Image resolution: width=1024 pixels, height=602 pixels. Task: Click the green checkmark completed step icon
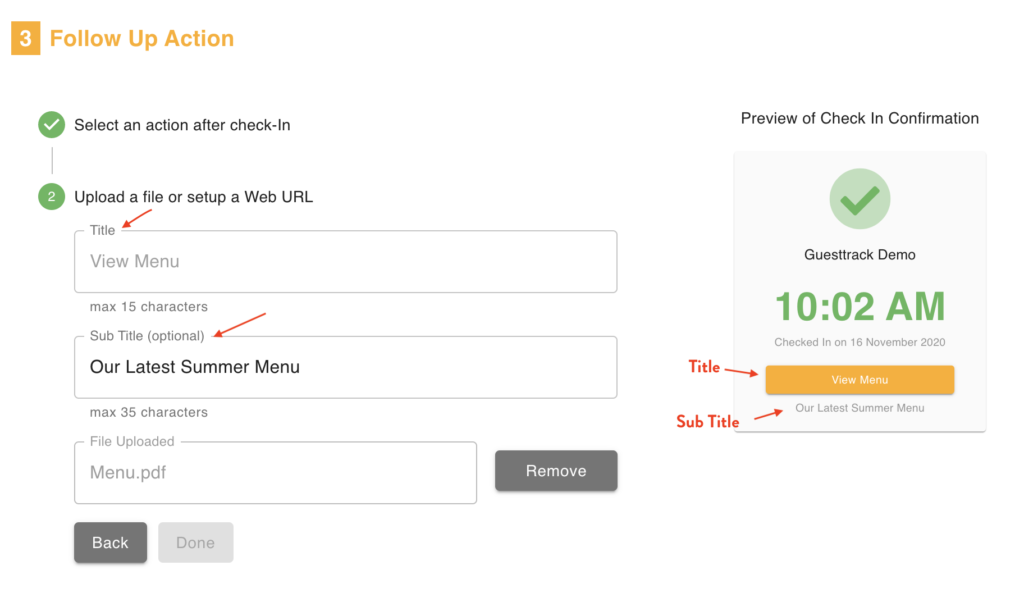coord(51,124)
